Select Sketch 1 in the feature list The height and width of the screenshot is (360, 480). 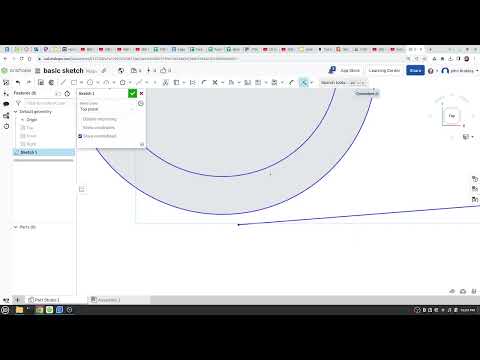pos(44,152)
